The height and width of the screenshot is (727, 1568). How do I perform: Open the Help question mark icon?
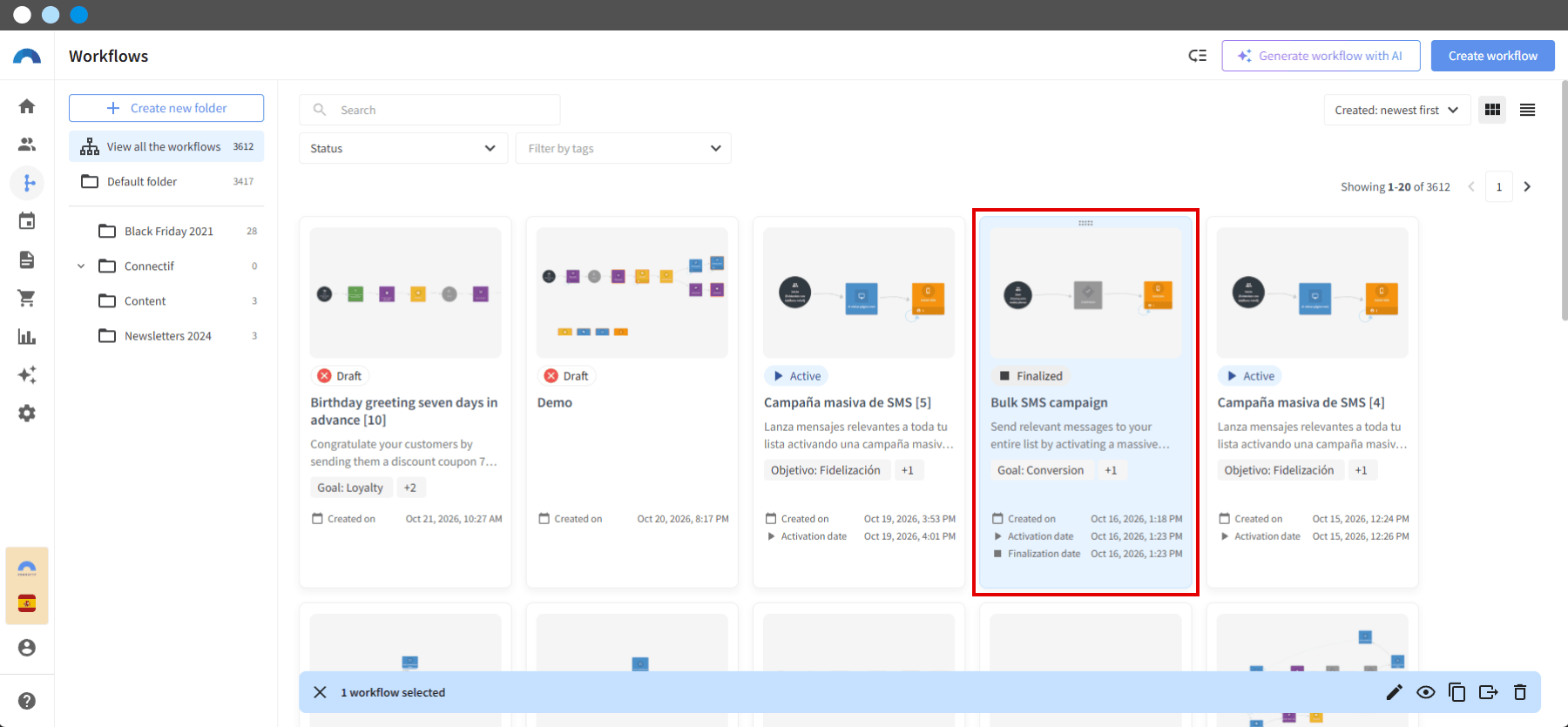click(27, 701)
